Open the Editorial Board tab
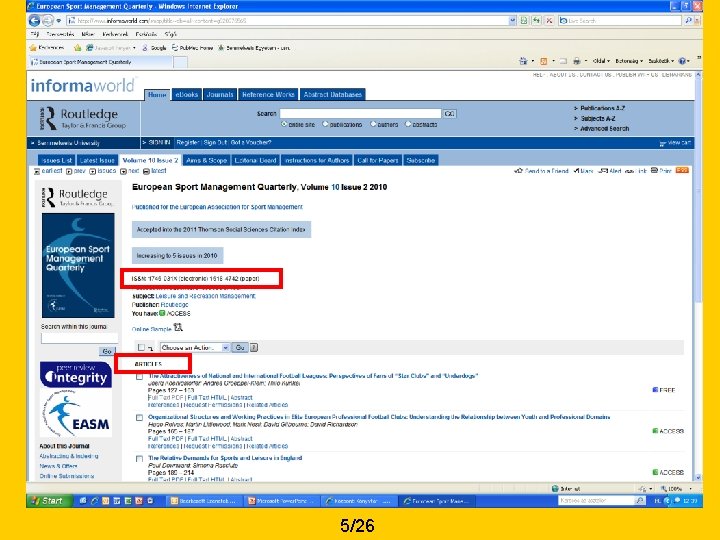This screenshot has height=540, width=720. [x=255, y=160]
